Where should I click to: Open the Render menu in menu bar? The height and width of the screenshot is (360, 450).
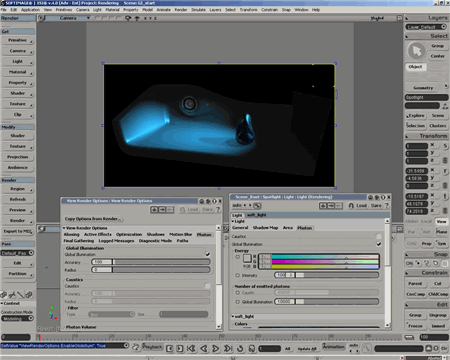click(181, 10)
